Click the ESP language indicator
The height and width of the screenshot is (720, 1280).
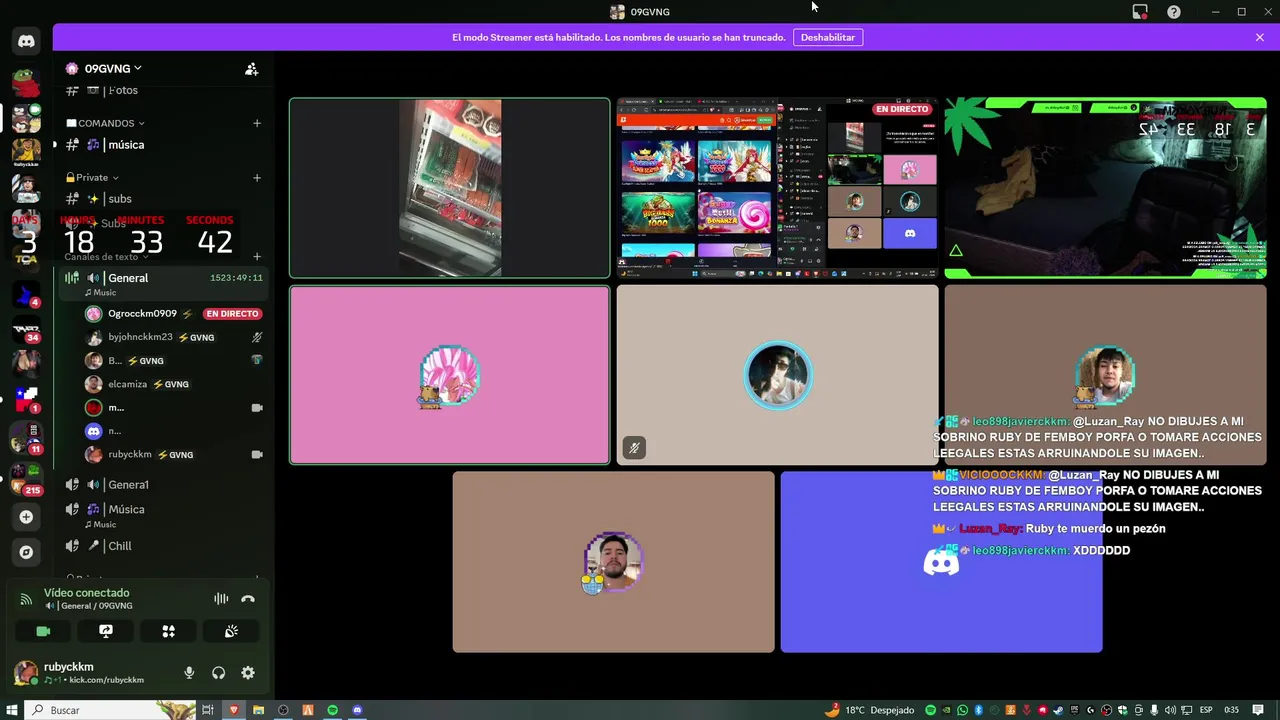point(1206,710)
